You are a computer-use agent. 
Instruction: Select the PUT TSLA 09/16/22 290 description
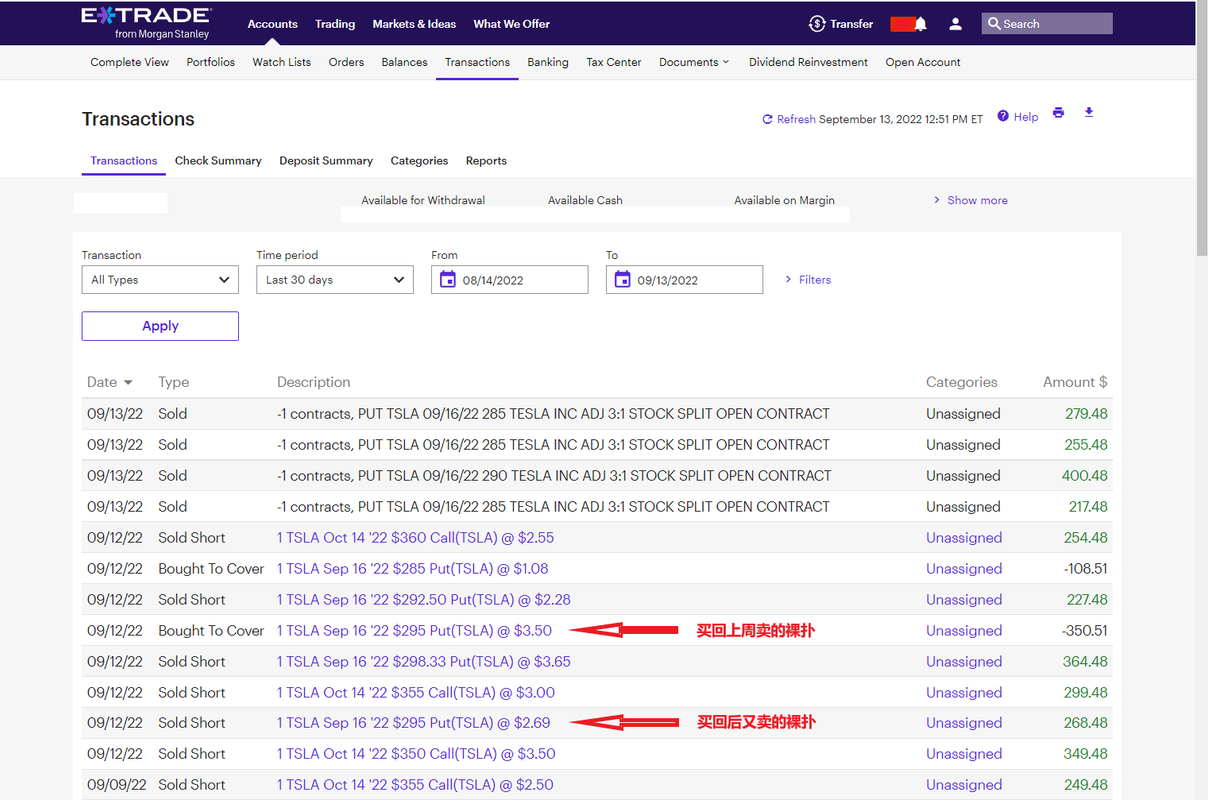click(553, 476)
